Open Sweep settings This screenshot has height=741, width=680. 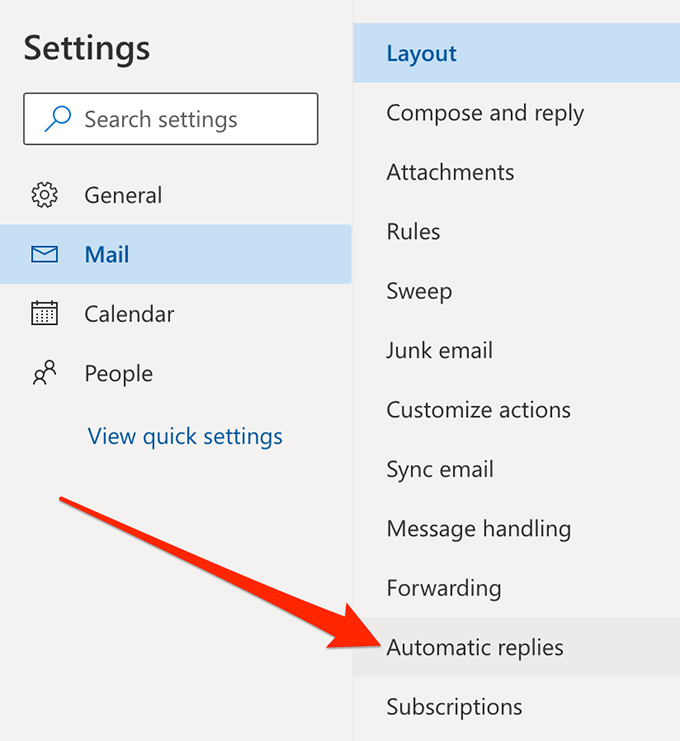516,291
